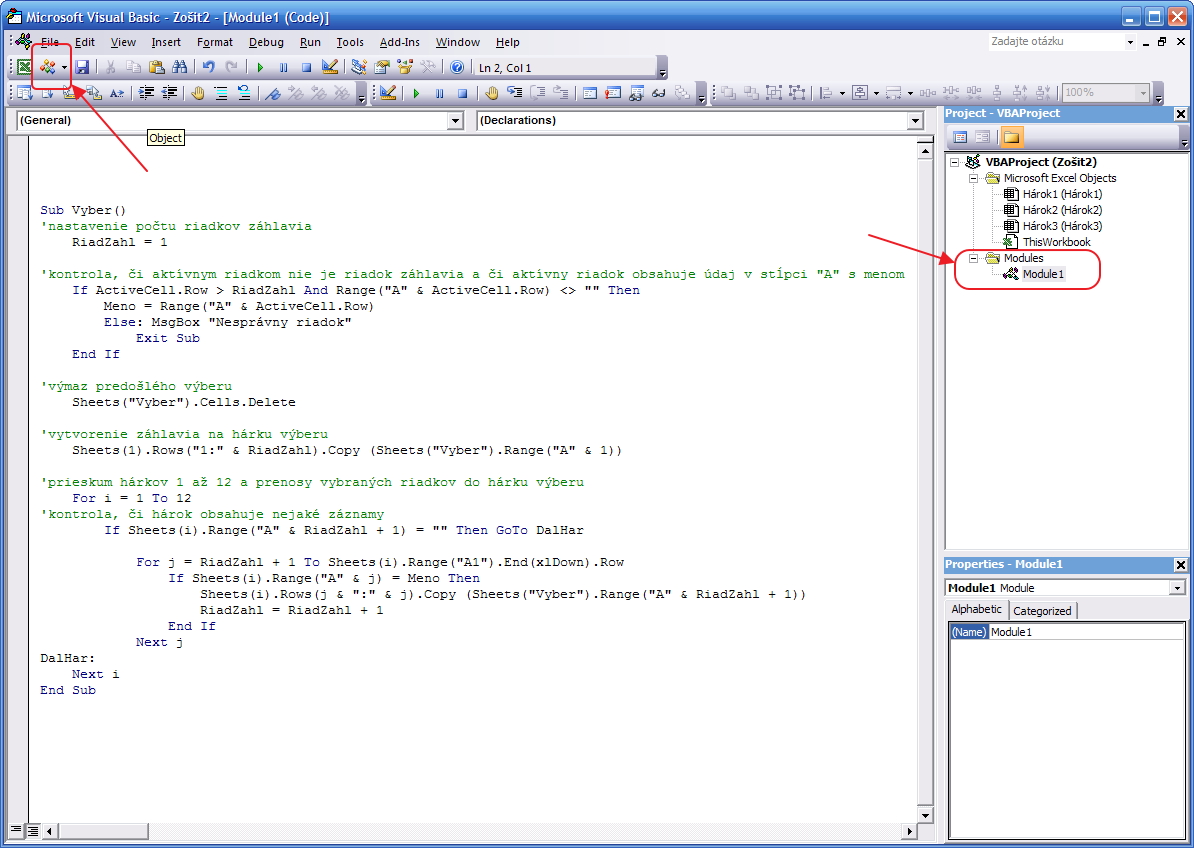The width and height of the screenshot is (1194, 848).
Task: Click the Find binoculars icon
Action: (180, 68)
